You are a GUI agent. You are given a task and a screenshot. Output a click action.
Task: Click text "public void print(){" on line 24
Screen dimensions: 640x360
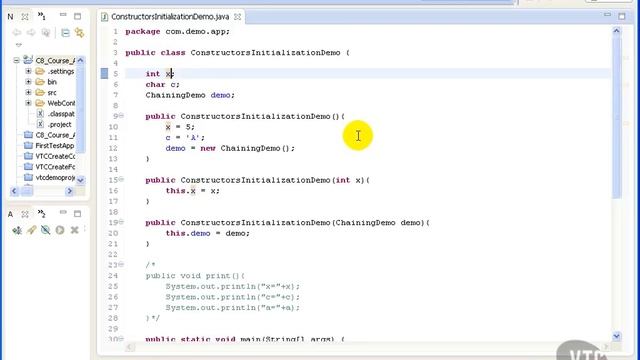[x=195, y=276]
